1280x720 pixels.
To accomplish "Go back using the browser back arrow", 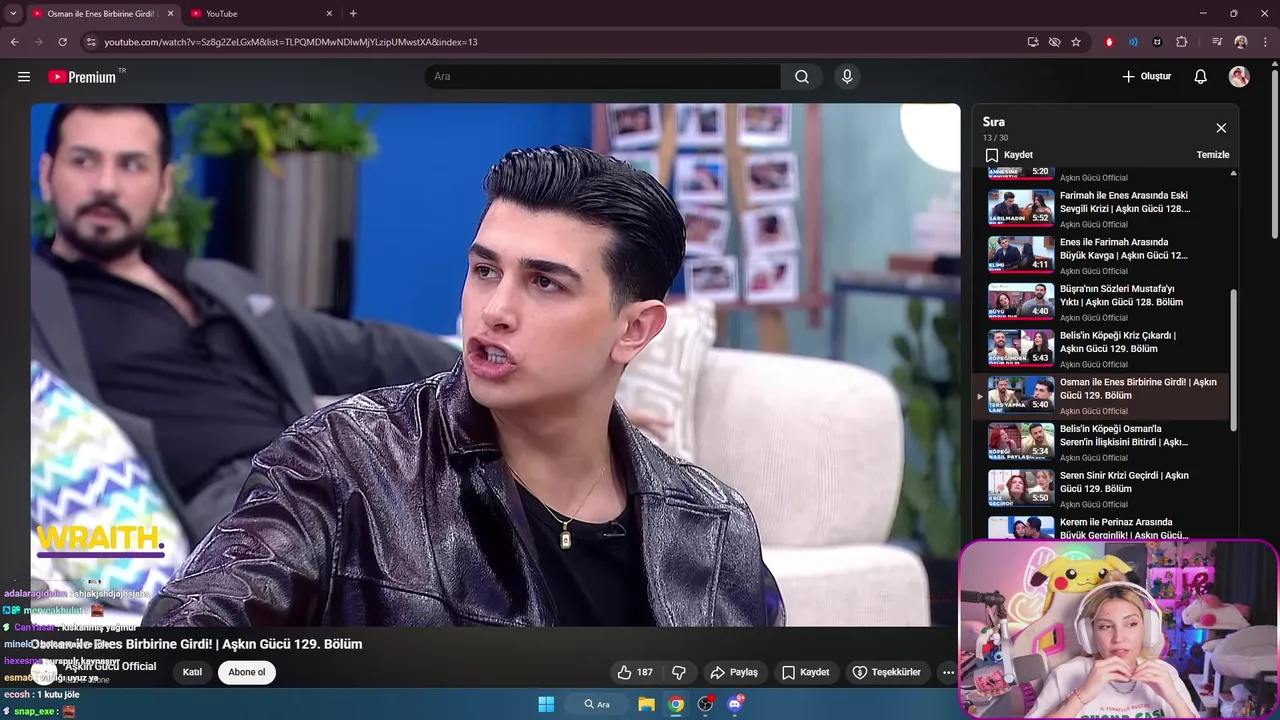I will [14, 42].
